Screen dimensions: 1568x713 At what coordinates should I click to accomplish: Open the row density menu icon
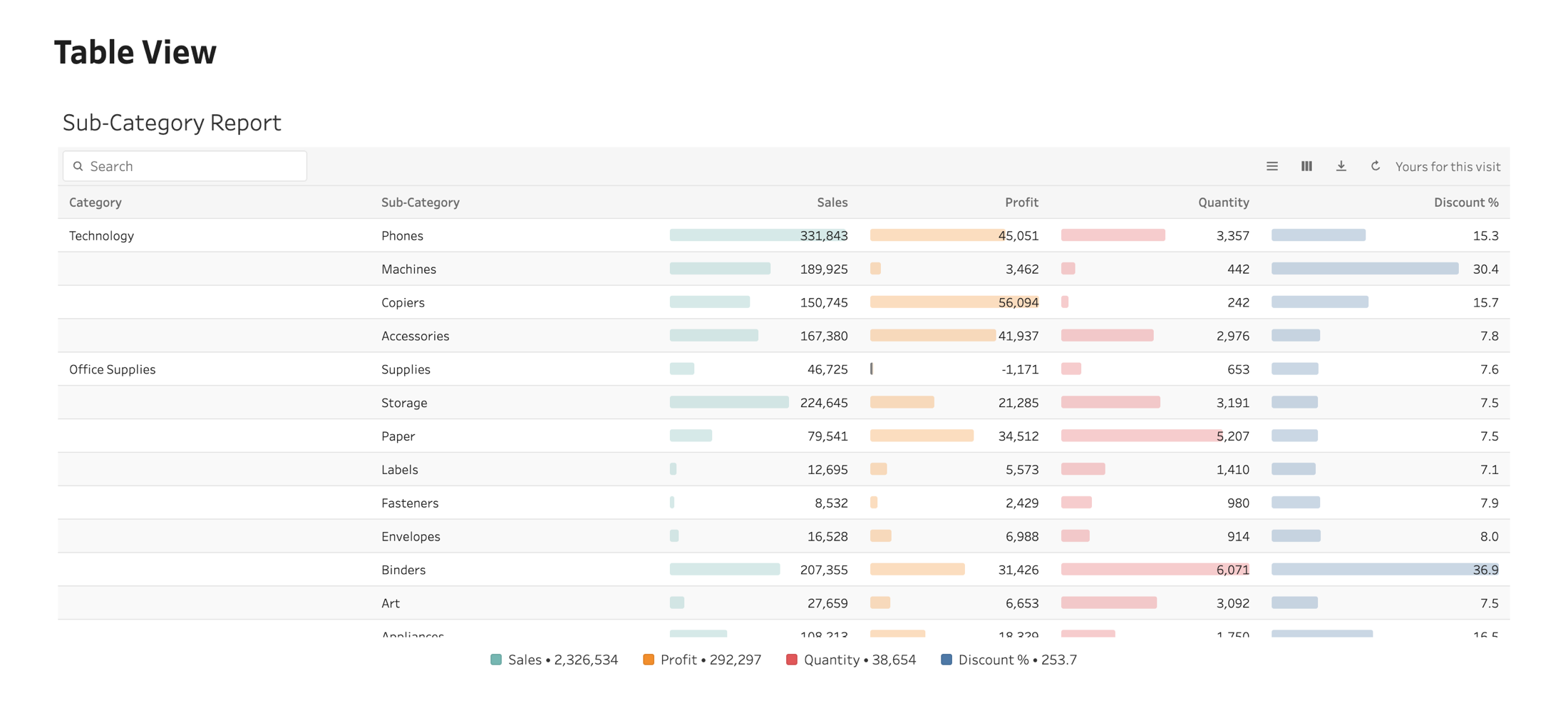pos(1272,166)
